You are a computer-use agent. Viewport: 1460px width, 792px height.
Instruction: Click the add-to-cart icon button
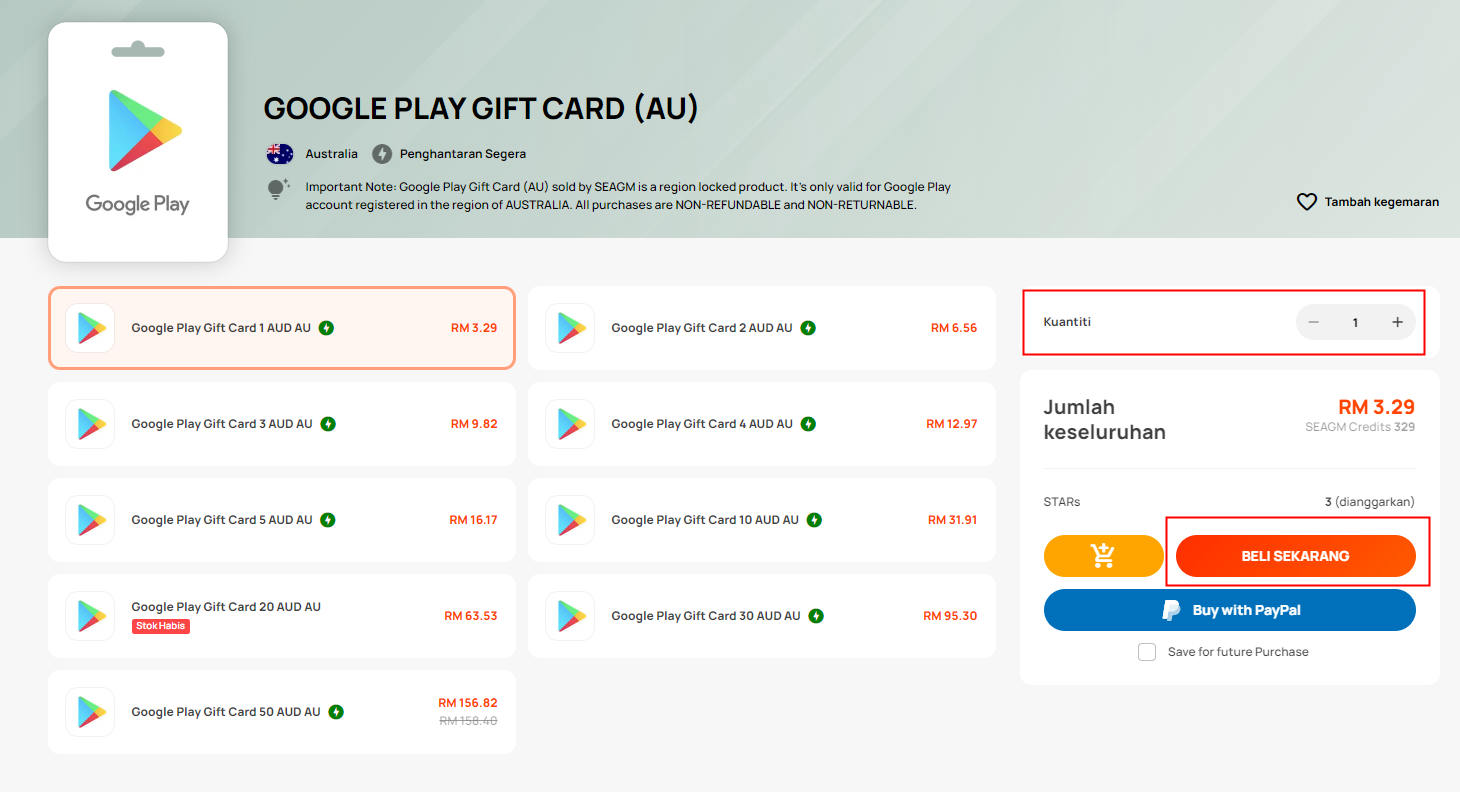pos(1104,556)
